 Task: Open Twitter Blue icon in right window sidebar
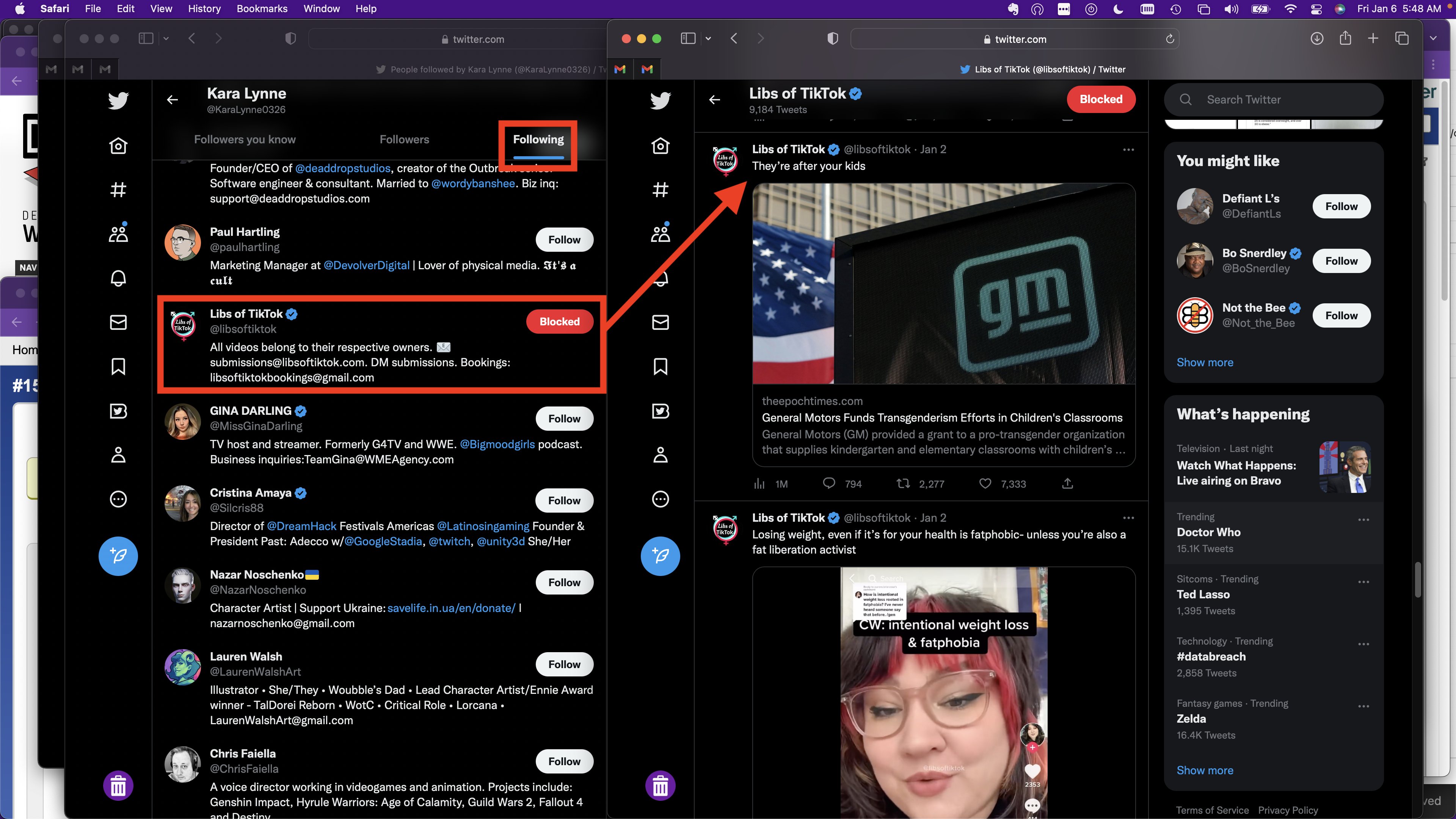tap(660, 411)
